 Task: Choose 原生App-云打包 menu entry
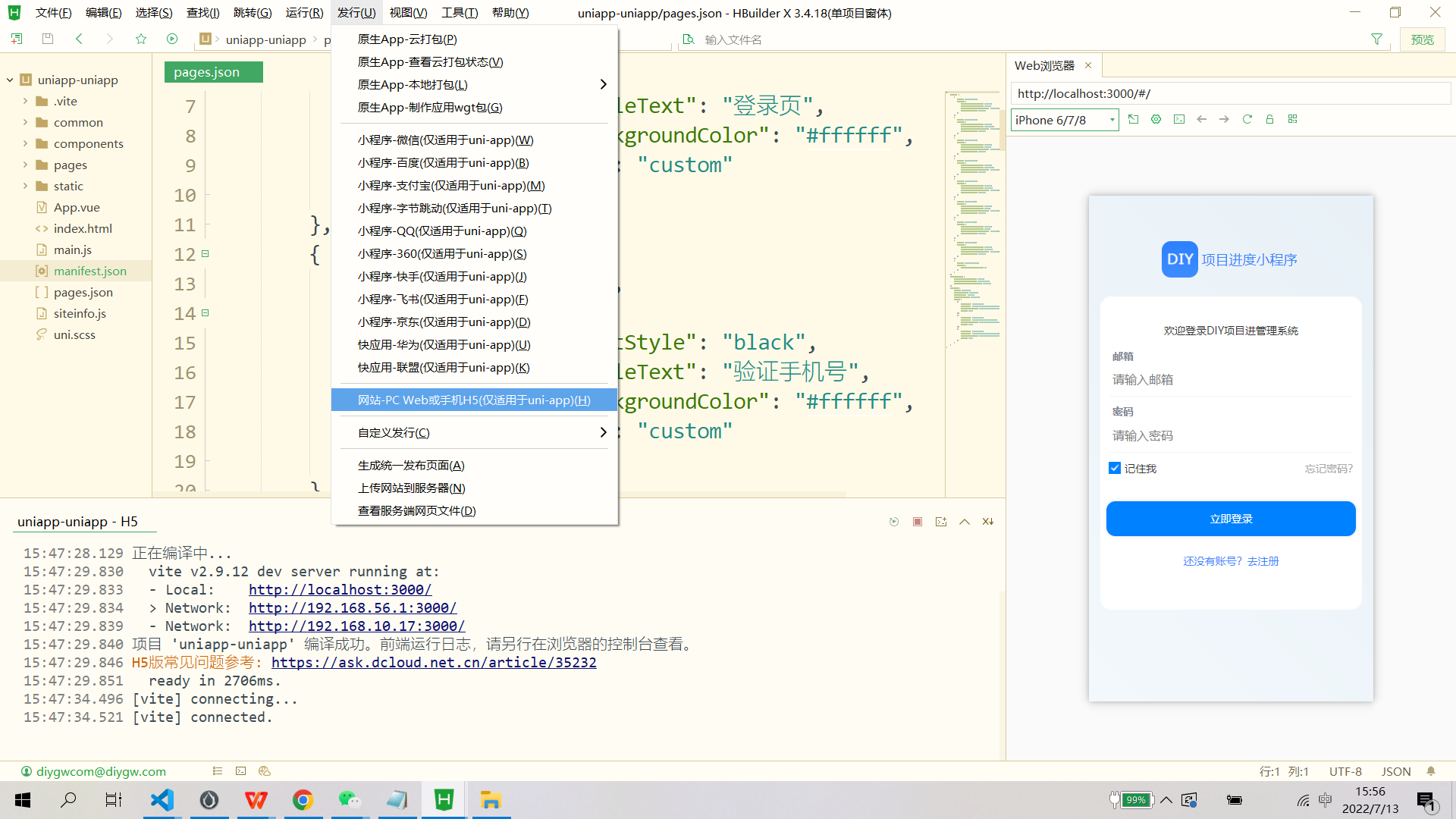474,39
